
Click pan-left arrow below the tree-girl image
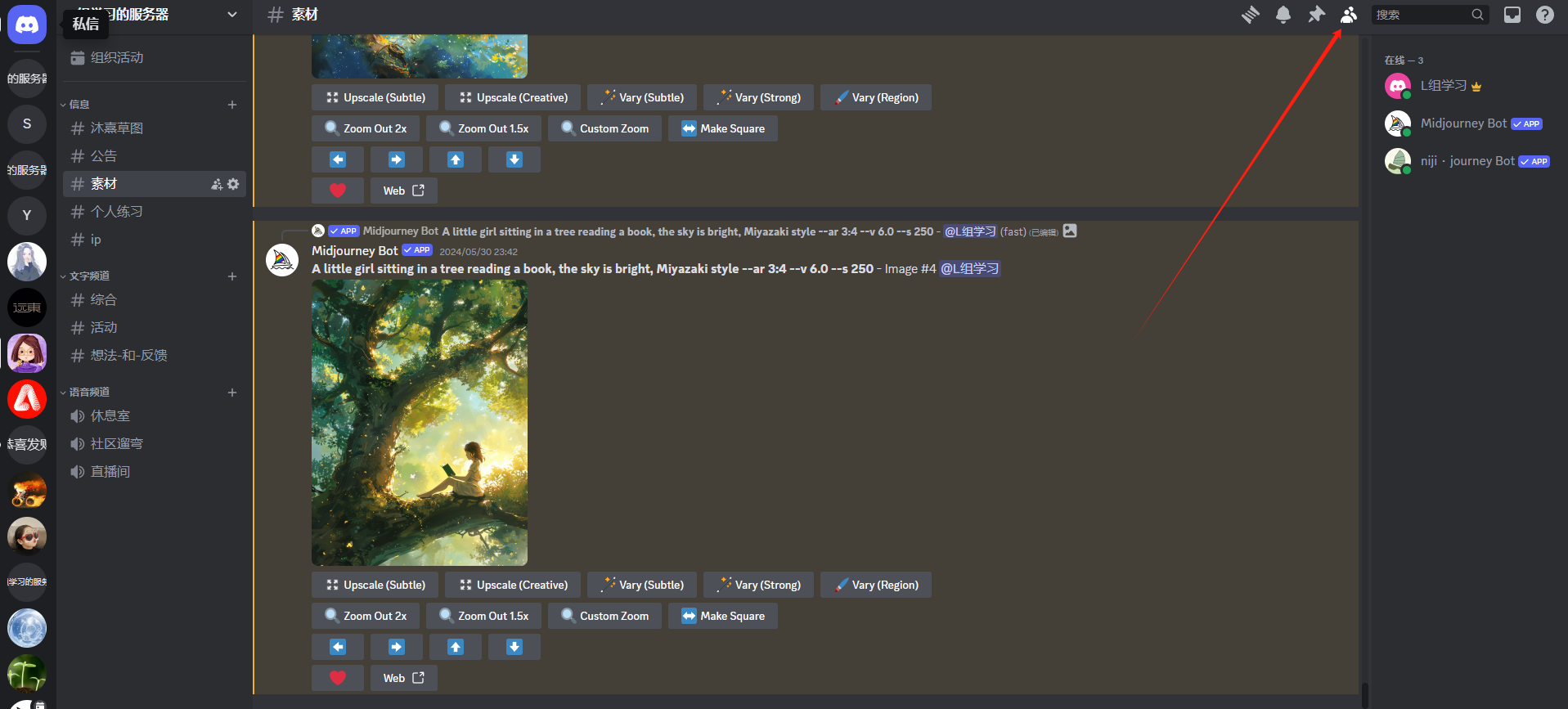[338, 647]
